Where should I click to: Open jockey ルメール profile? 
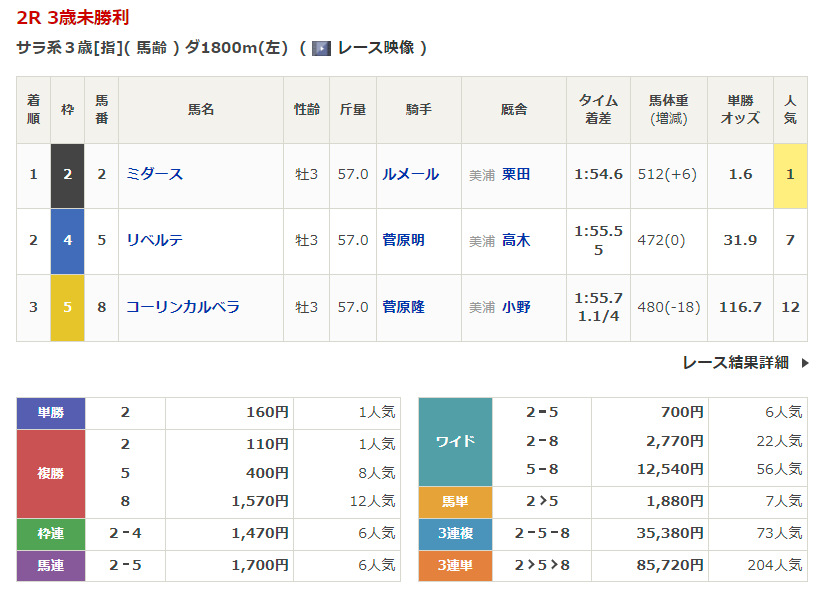pos(410,174)
